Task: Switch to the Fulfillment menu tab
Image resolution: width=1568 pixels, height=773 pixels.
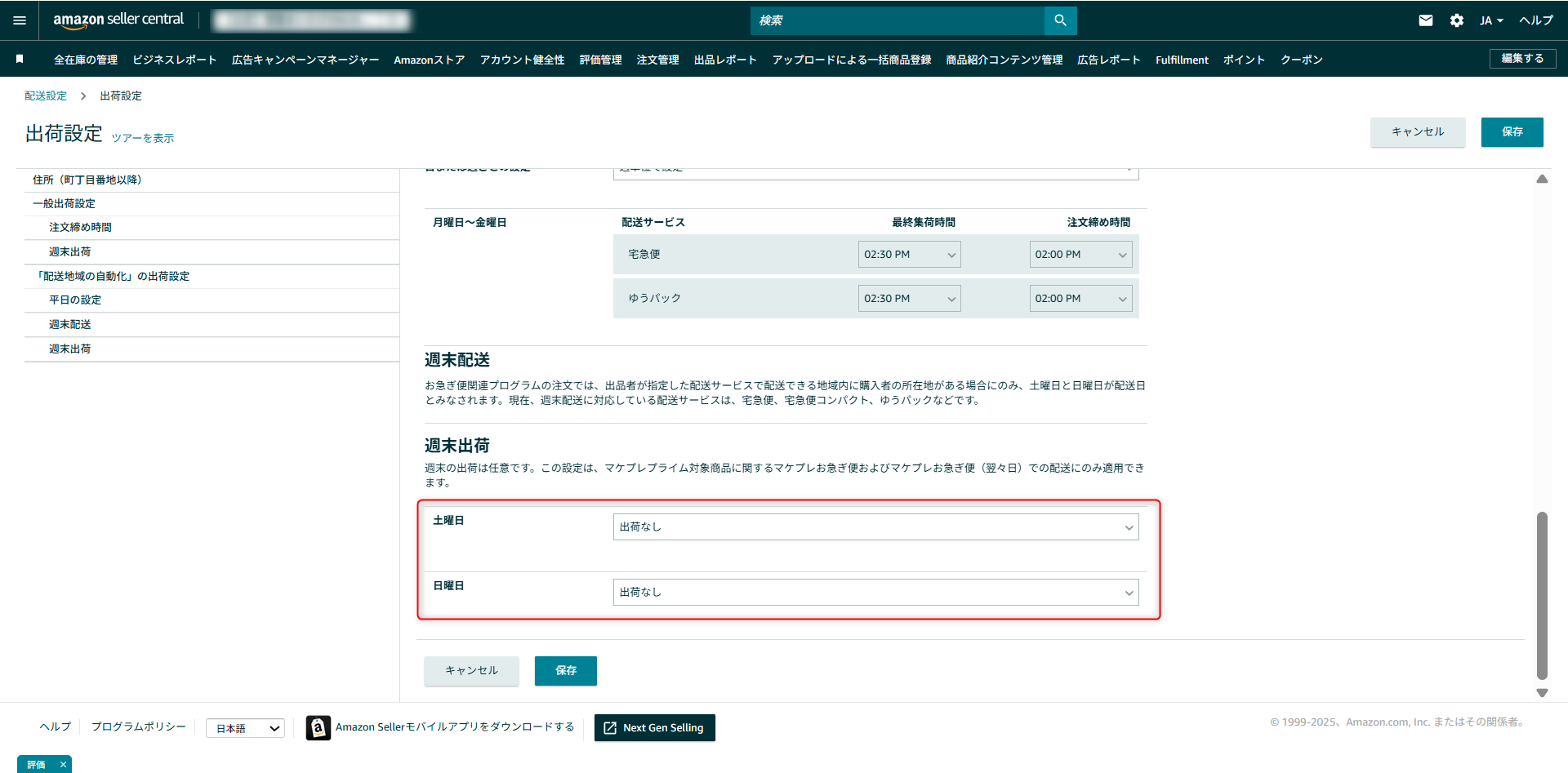Action: (x=1182, y=59)
